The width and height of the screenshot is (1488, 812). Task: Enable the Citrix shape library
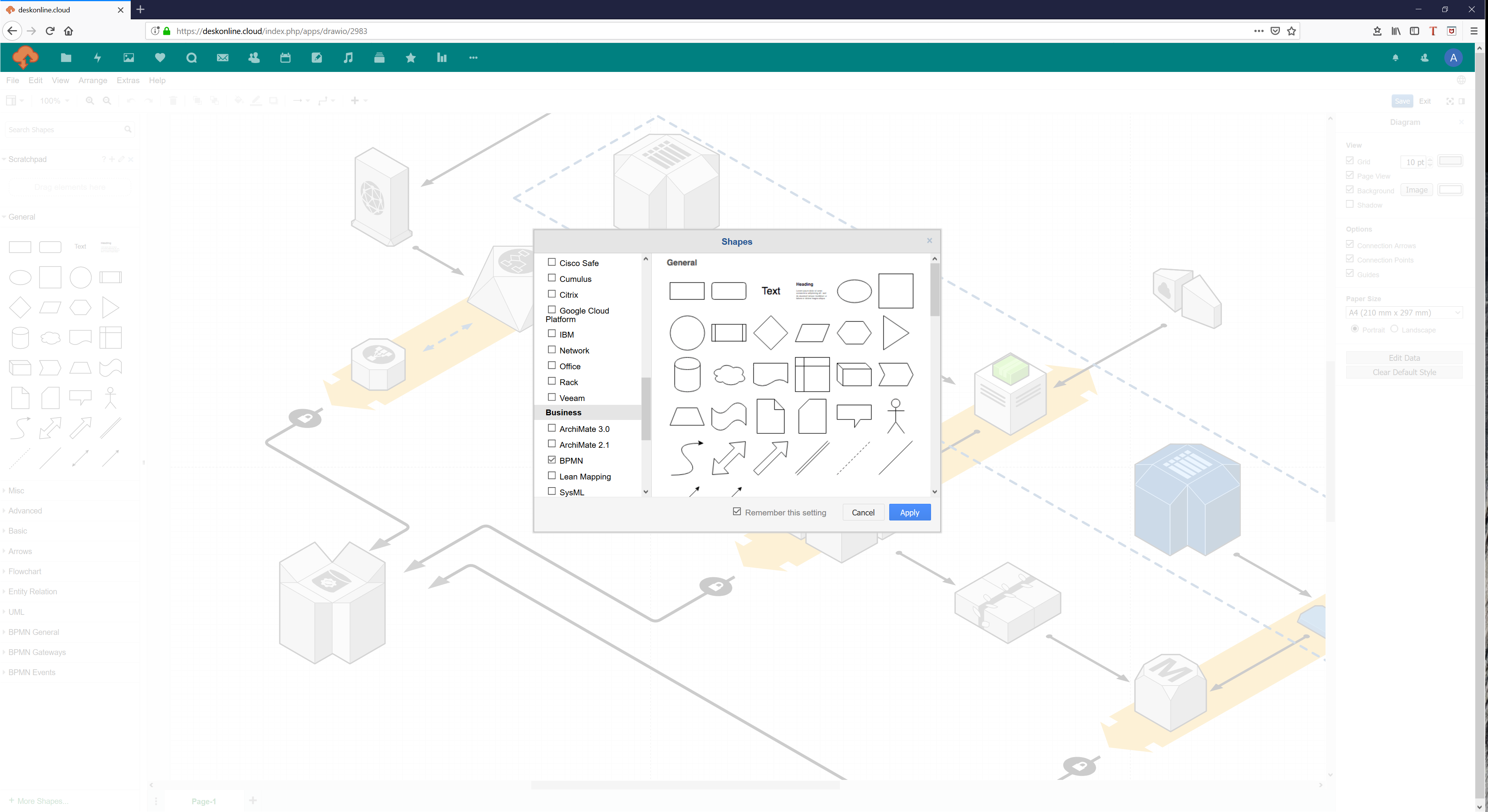pyautogui.click(x=552, y=294)
